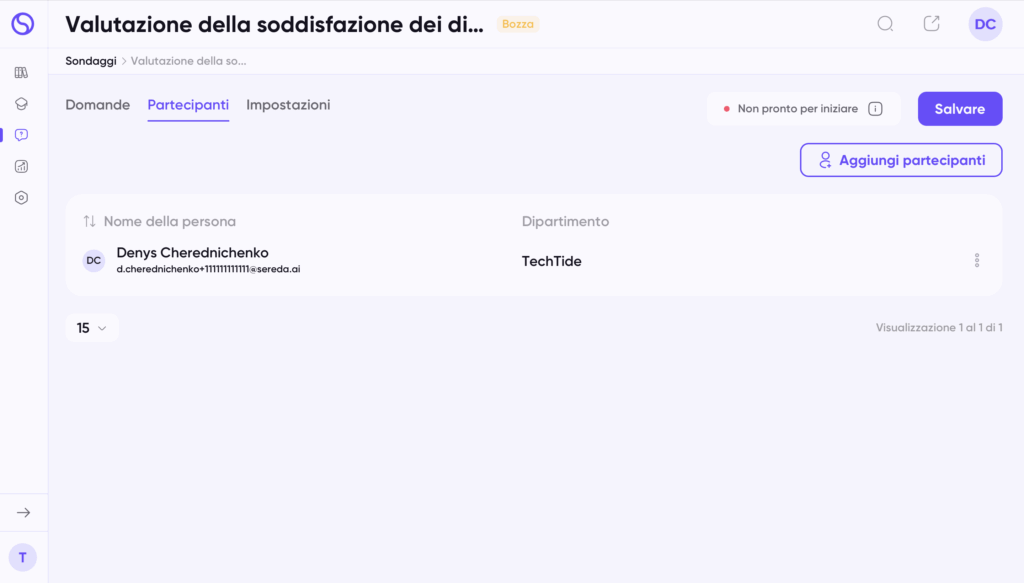The height and width of the screenshot is (583, 1024).
Task: Click the 'Aggiungi partecipanti' button
Action: pyautogui.click(x=901, y=160)
